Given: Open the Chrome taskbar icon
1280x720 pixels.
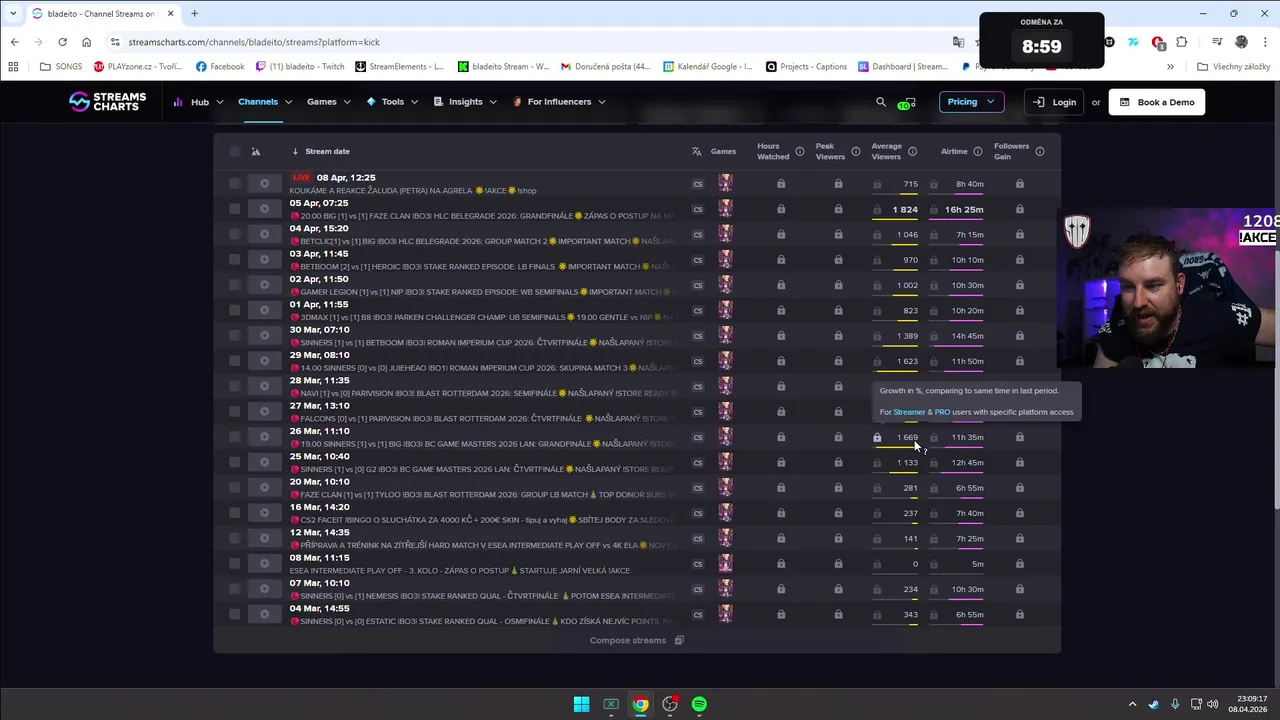Looking at the screenshot, I should [640, 704].
